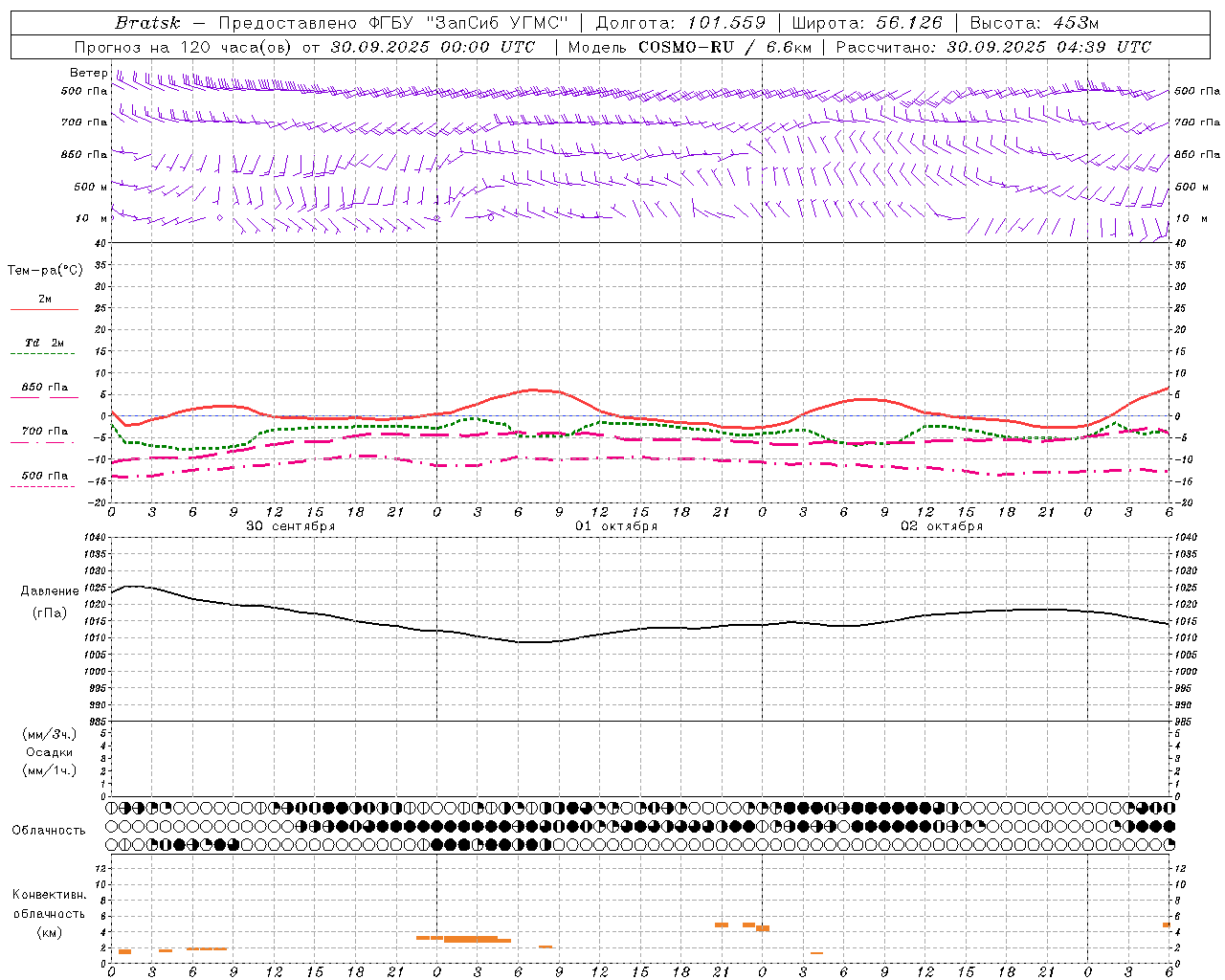1225x980 pixels.
Task: Select the "02 октября" date label
Action: [942, 525]
